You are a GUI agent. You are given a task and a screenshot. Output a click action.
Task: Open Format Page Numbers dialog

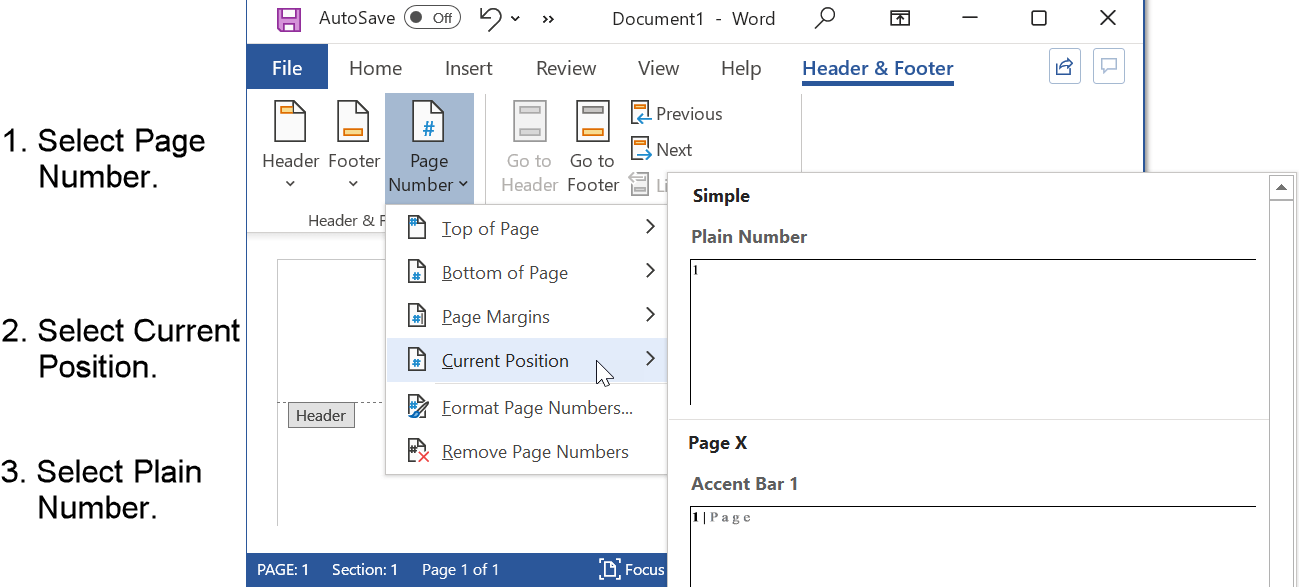(539, 407)
